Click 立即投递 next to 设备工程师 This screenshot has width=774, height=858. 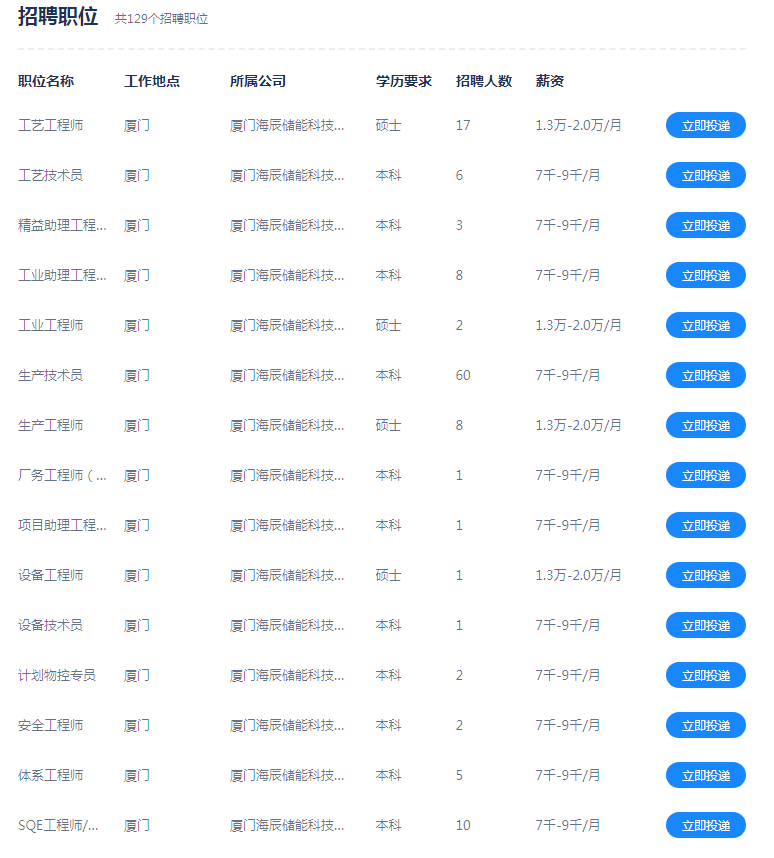pyautogui.click(x=705, y=575)
